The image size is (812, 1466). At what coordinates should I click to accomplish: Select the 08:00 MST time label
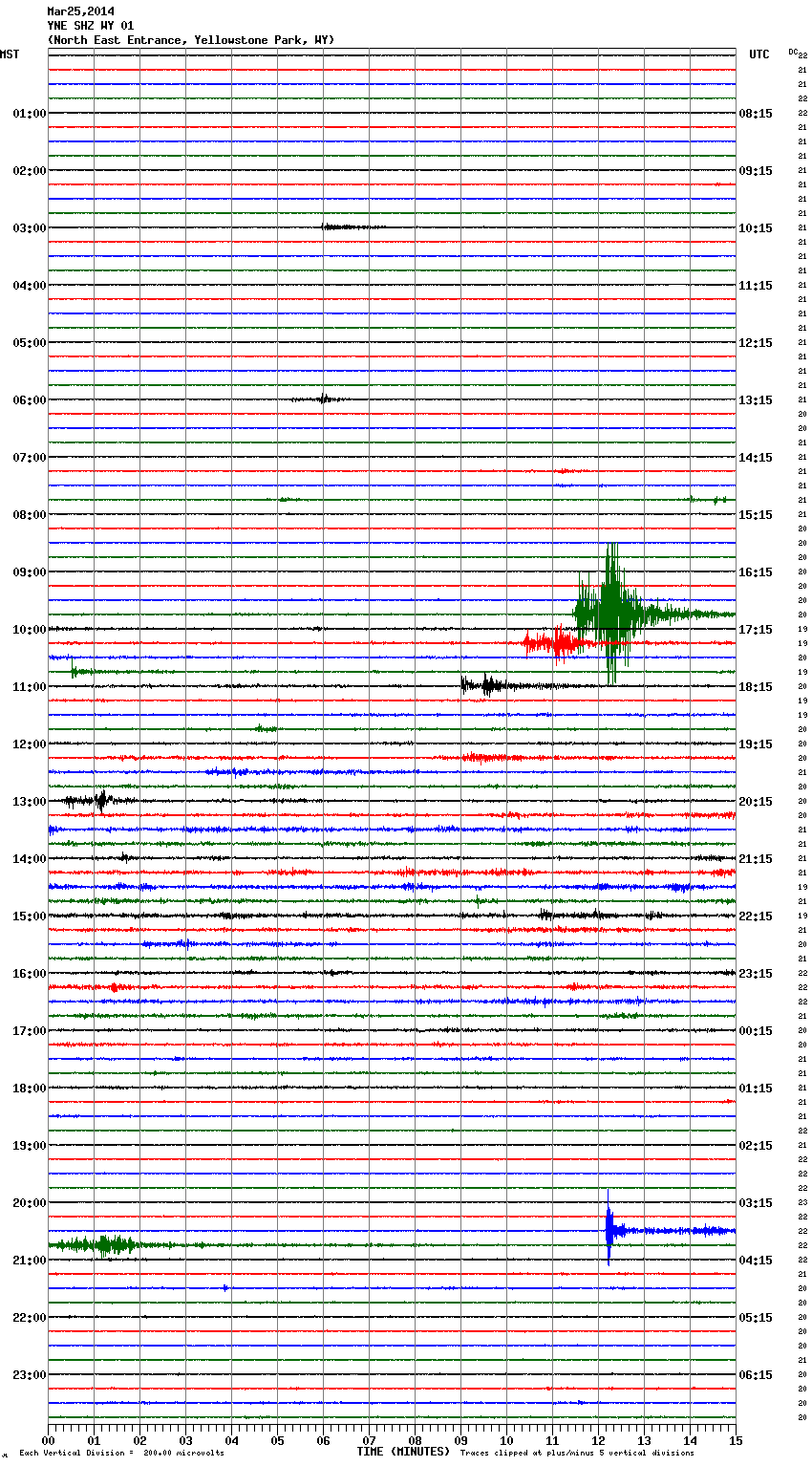[x=30, y=515]
